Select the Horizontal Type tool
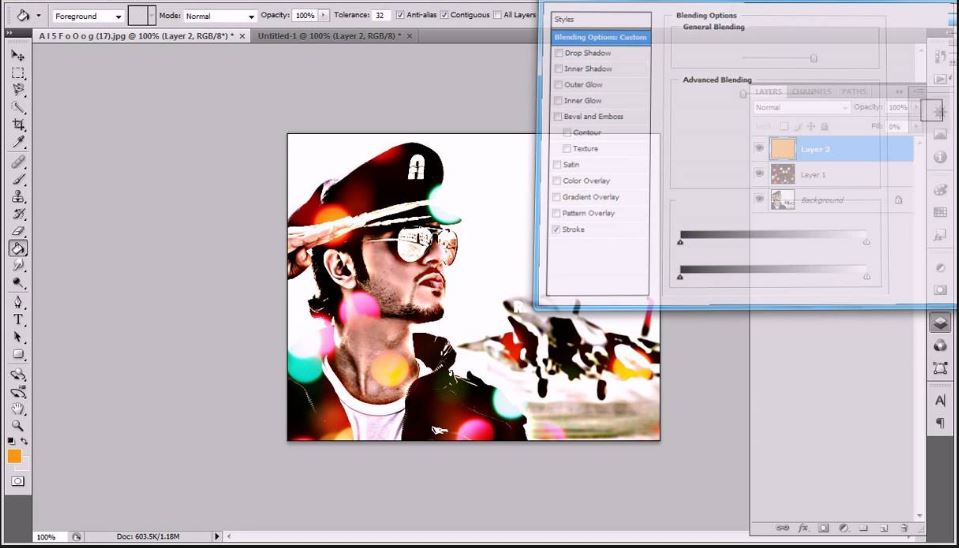 coord(18,320)
